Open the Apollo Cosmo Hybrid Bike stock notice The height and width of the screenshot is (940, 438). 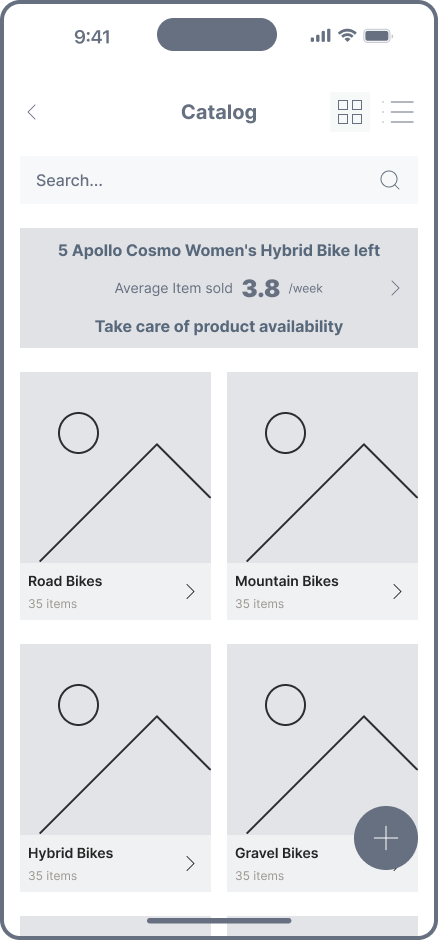[x=219, y=288]
